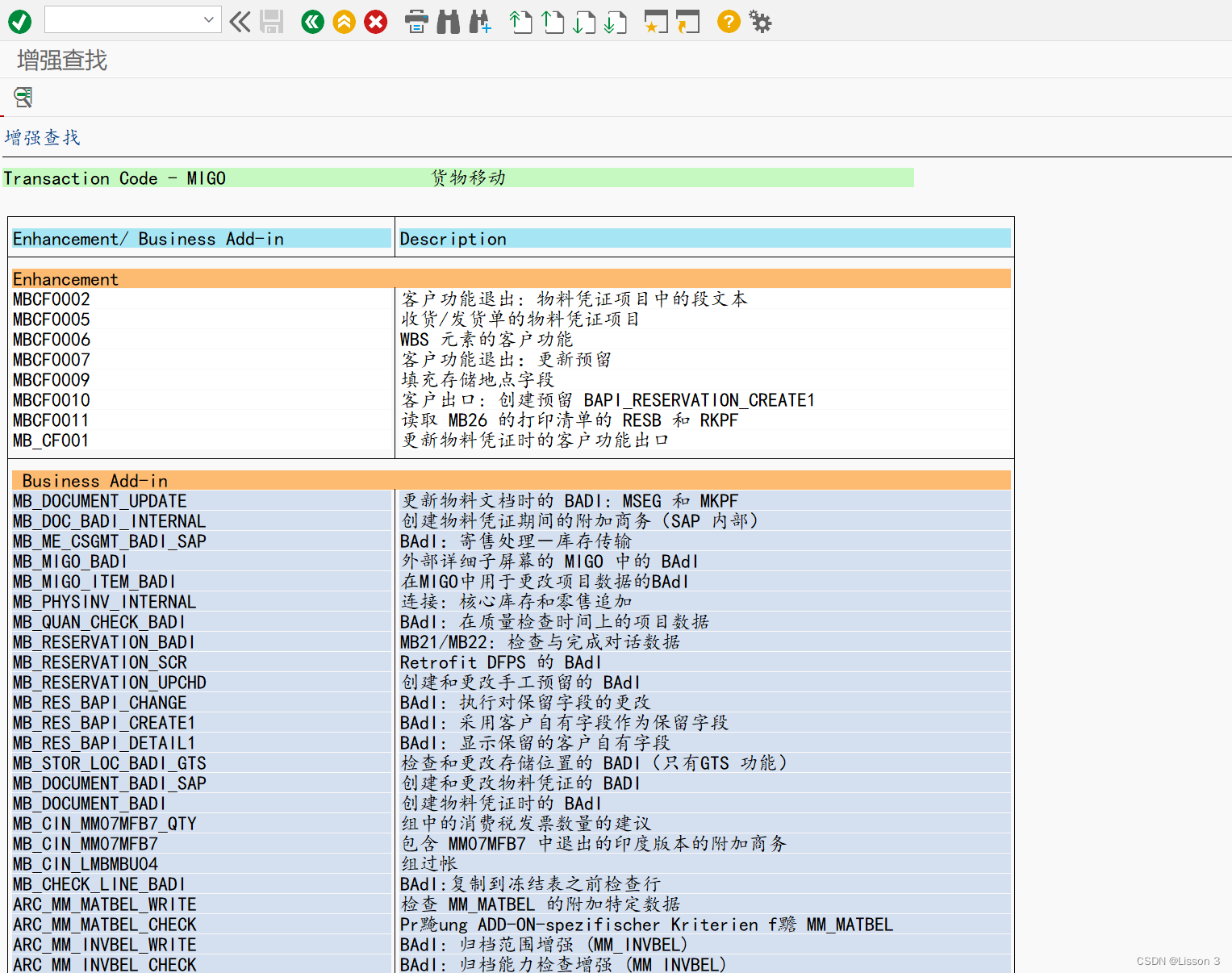Viewport: 1232px width, 973px height.
Task: Select the MB_MIGO_BADI entry
Action: pos(70,561)
